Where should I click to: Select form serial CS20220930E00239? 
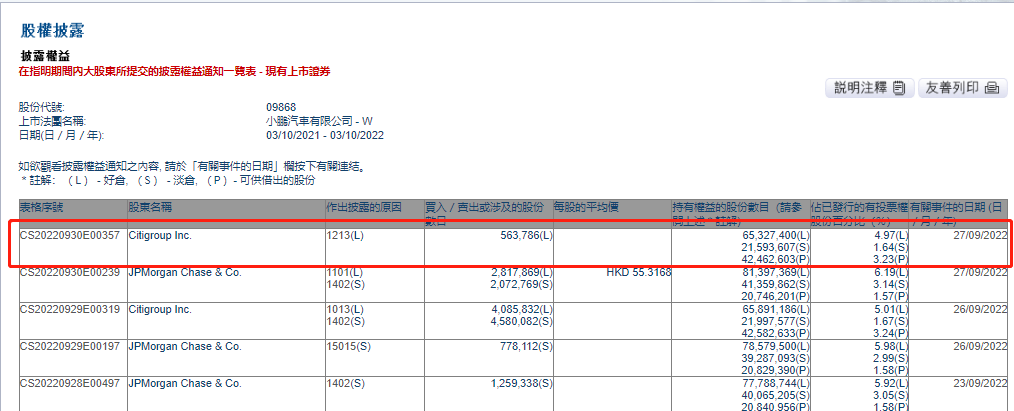pos(70,273)
